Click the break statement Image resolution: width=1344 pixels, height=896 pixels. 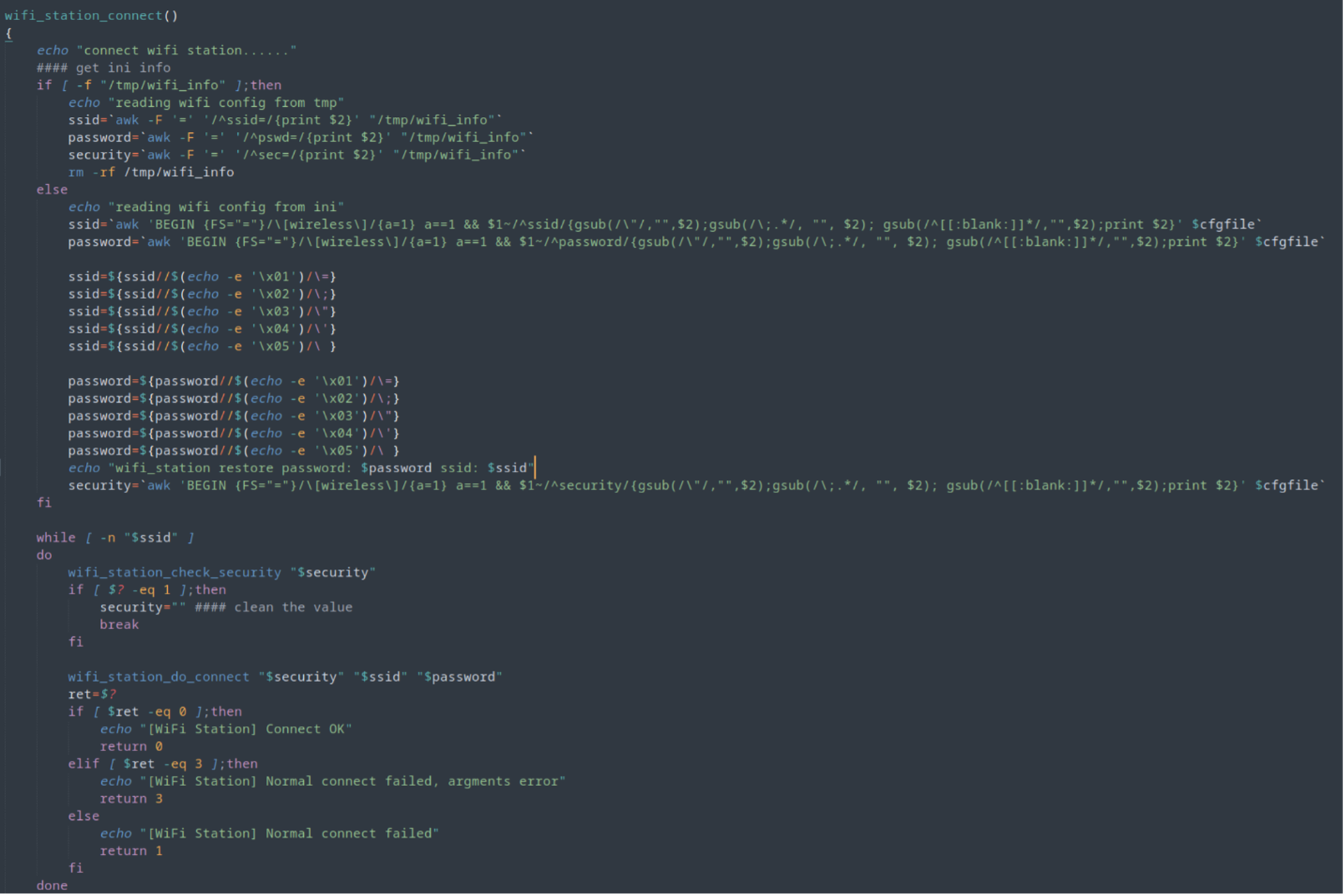[x=119, y=625]
